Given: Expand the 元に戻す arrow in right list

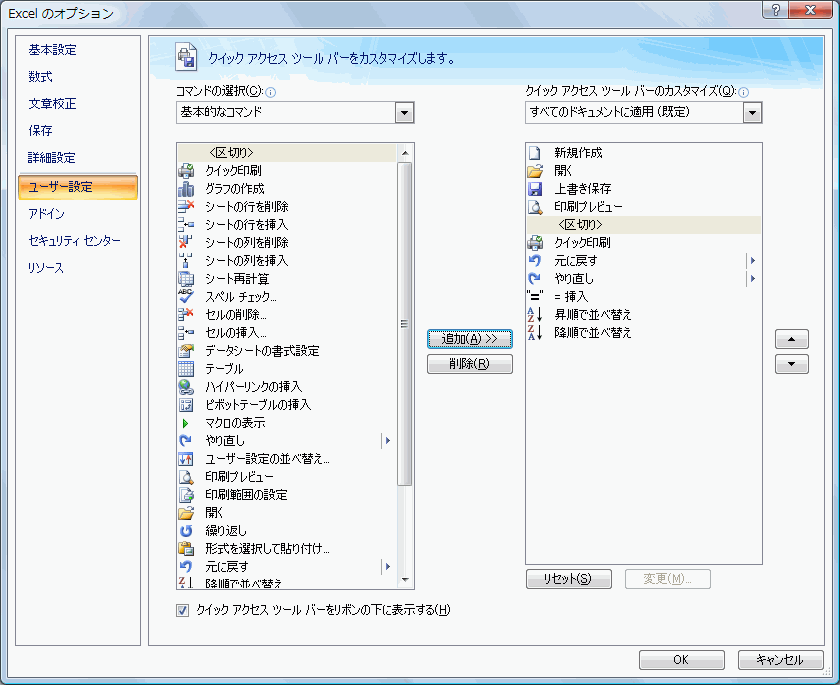Looking at the screenshot, I should (x=753, y=261).
